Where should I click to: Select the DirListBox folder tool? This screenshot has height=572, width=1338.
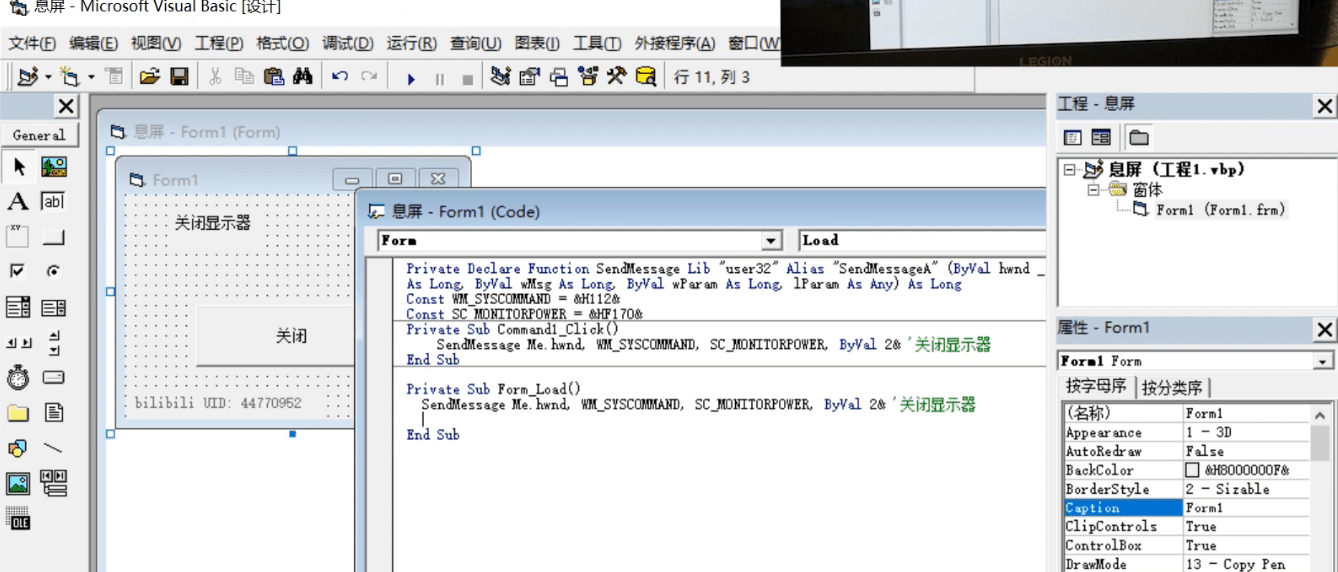click(18, 413)
